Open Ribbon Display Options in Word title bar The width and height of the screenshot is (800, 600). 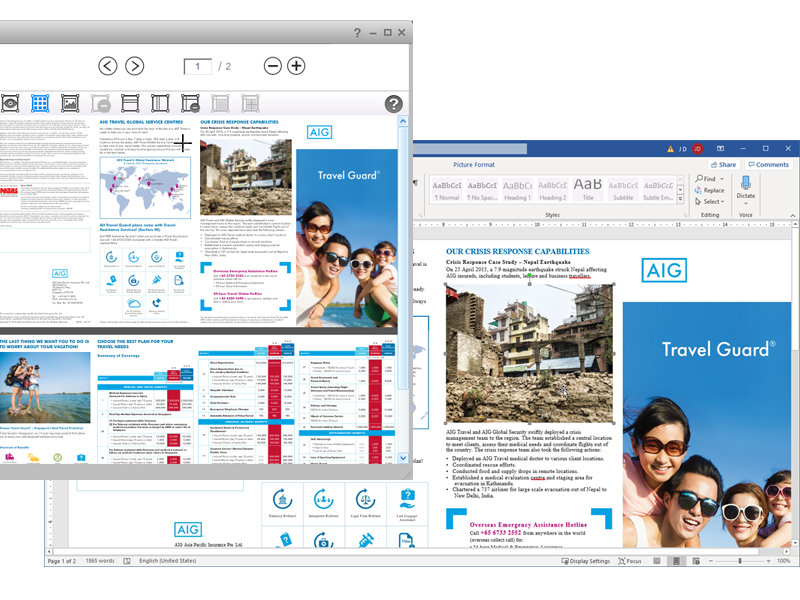(x=720, y=148)
